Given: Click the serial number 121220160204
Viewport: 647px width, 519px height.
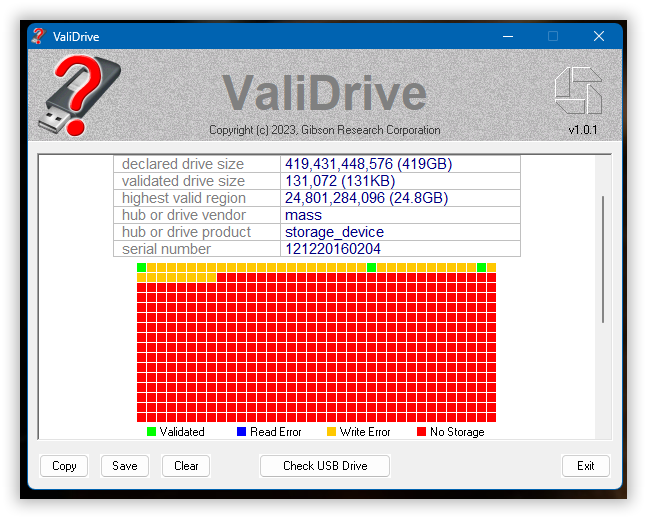Looking at the screenshot, I should coord(333,249).
